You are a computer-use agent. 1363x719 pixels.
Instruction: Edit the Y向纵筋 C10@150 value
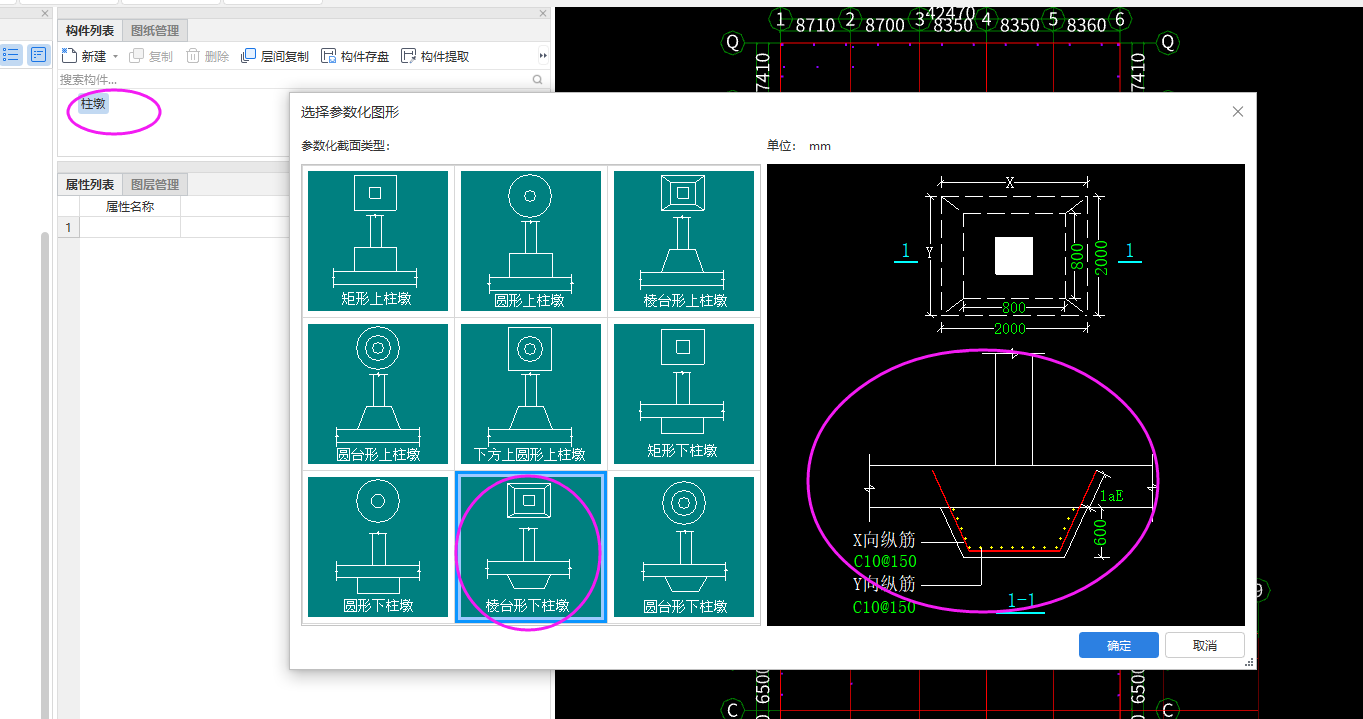[885, 607]
